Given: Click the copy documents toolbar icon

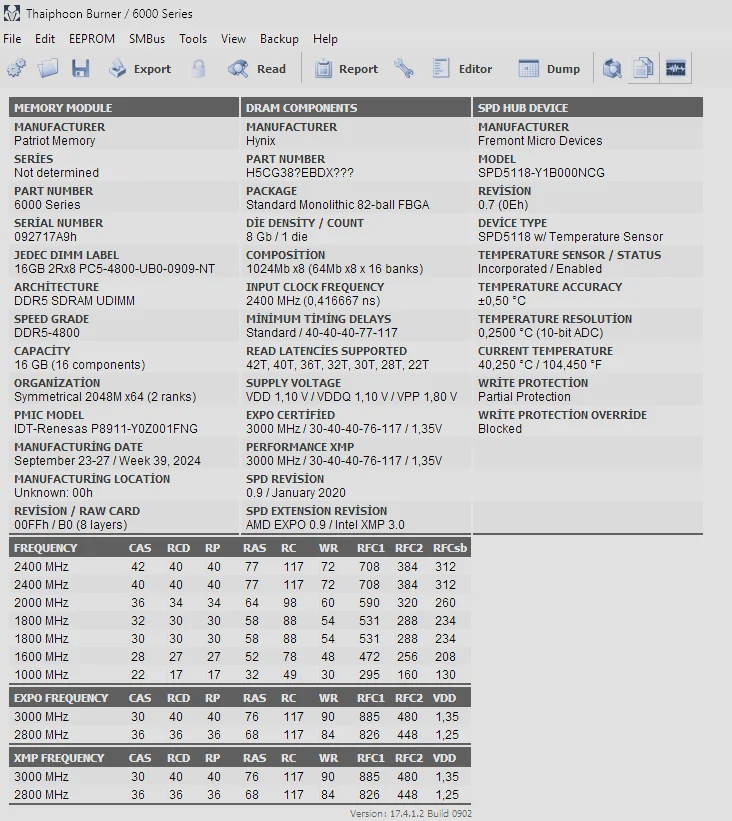Looking at the screenshot, I should click(643, 69).
